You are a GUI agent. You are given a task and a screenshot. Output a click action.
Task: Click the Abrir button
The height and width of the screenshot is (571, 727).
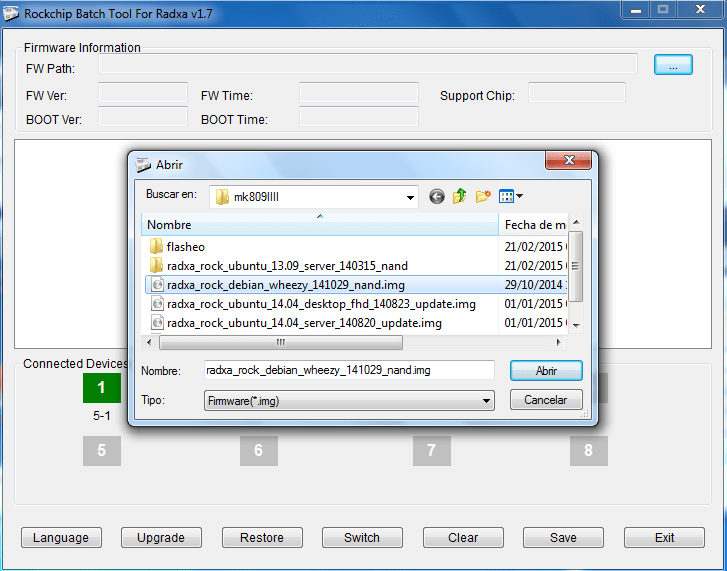point(546,371)
